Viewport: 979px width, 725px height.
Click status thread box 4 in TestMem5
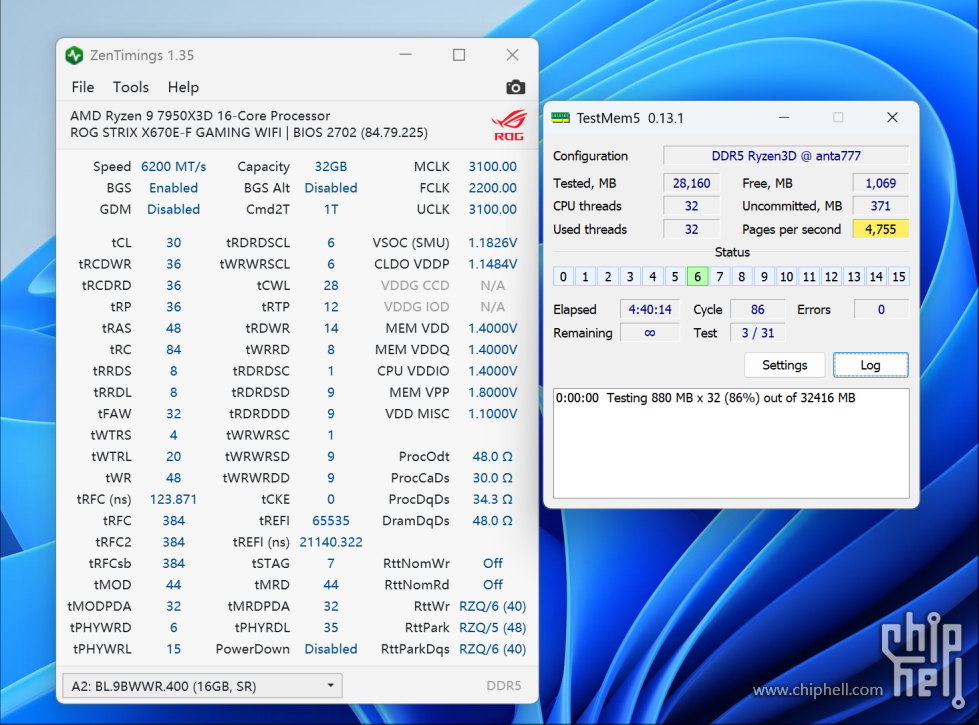[x=652, y=277]
